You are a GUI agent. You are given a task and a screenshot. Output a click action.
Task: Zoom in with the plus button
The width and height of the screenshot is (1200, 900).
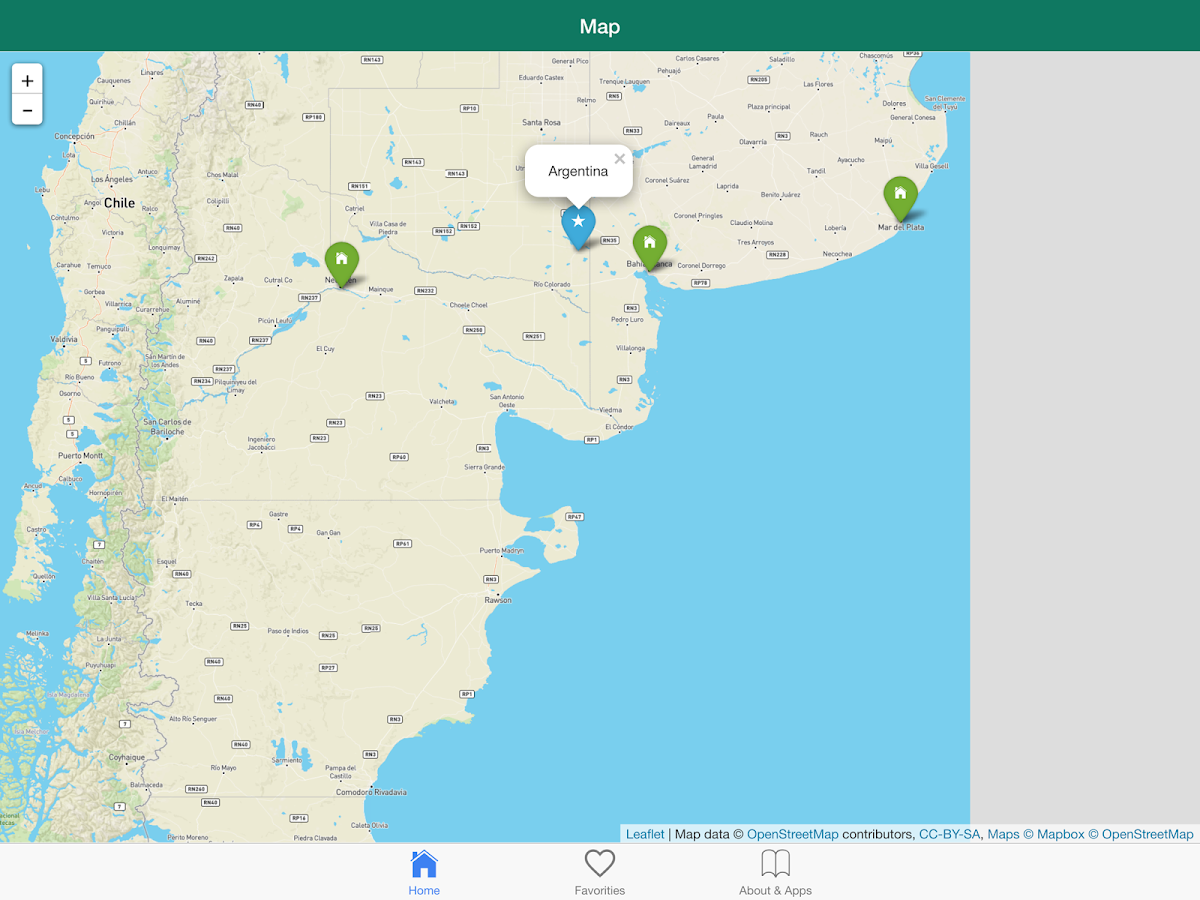(x=27, y=80)
